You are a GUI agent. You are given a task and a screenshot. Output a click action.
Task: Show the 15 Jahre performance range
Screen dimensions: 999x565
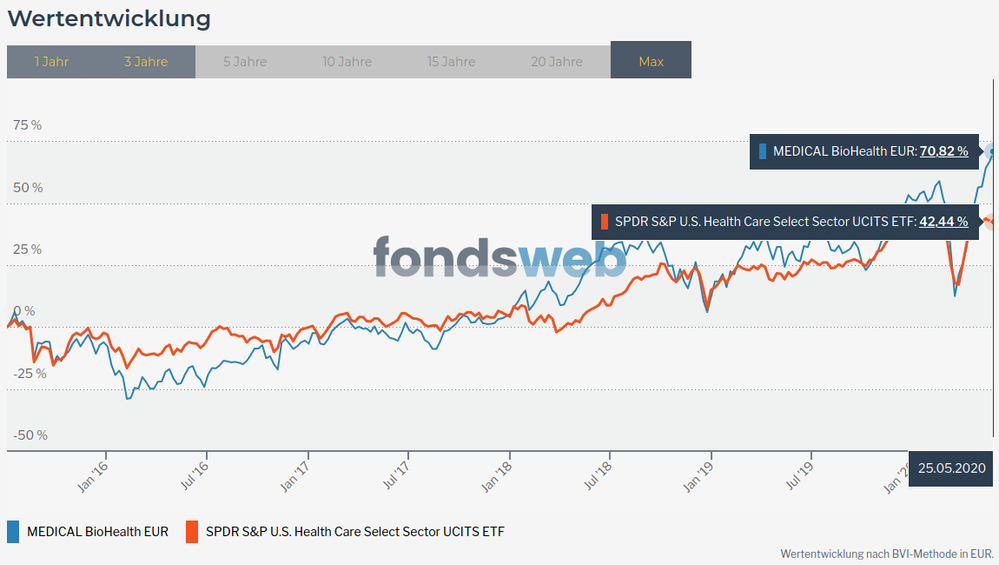tap(451, 61)
